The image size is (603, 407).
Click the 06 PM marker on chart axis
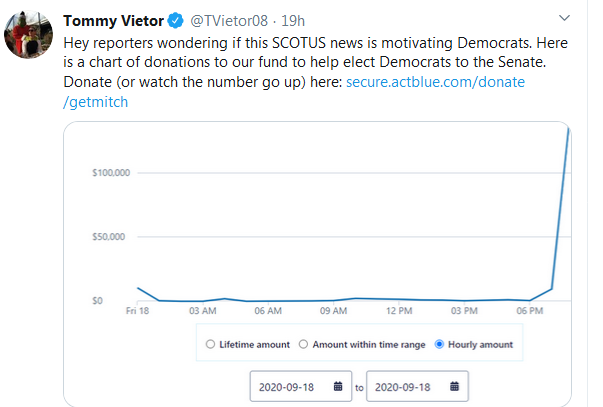tap(530, 311)
